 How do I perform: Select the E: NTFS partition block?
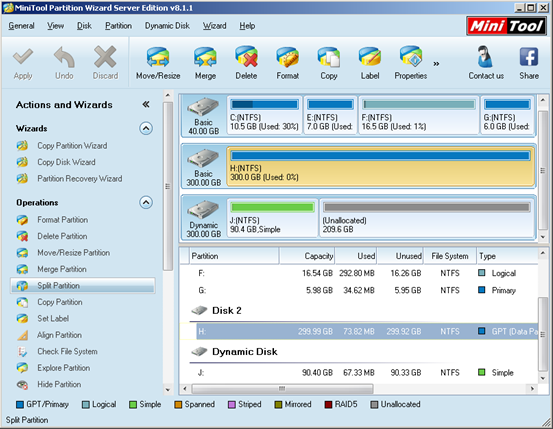(330, 115)
